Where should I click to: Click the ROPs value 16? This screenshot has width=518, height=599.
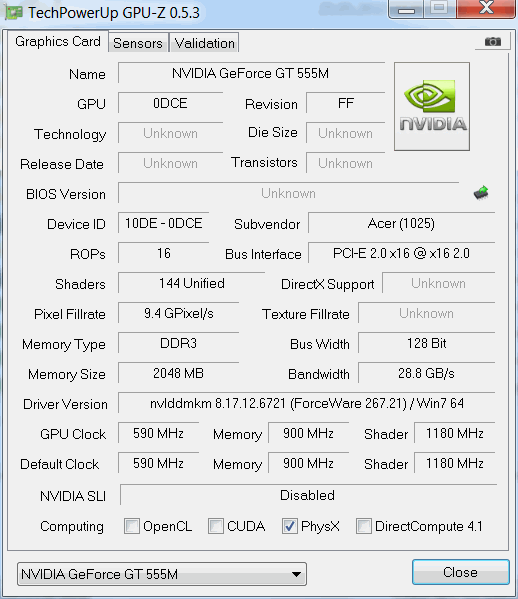click(x=163, y=253)
